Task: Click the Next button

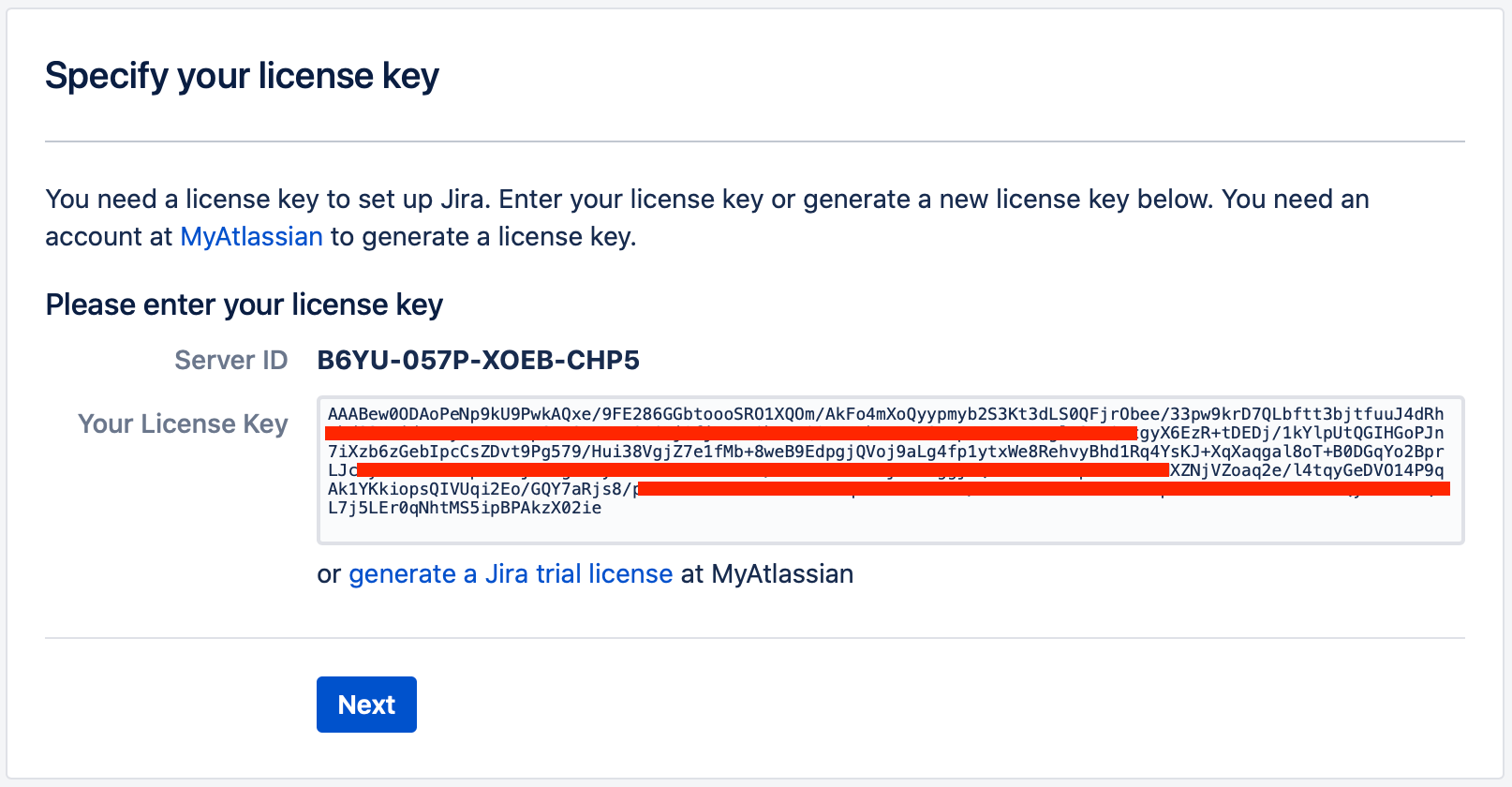Action: pos(366,705)
